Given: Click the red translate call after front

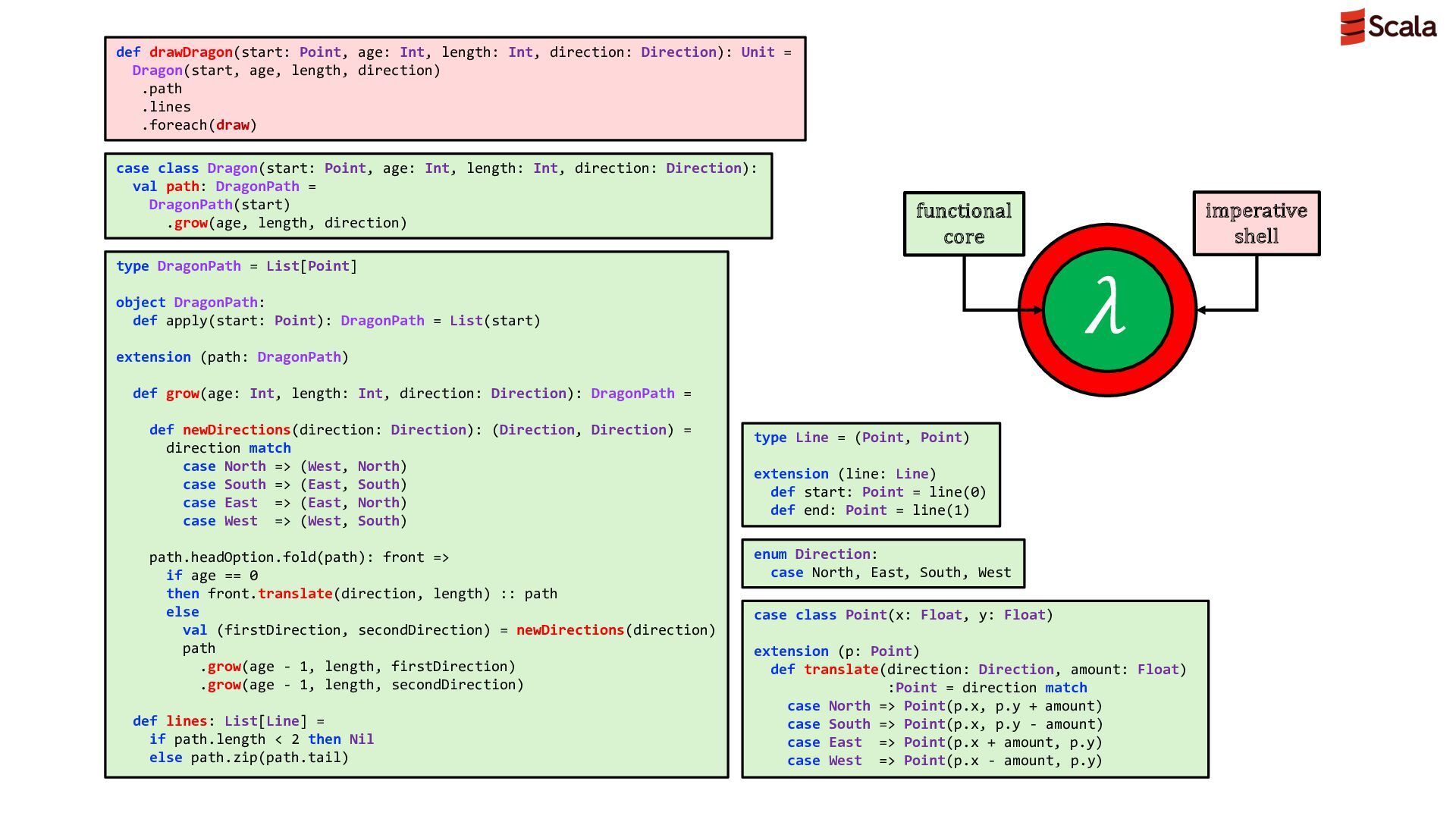Looking at the screenshot, I should coord(295,594).
